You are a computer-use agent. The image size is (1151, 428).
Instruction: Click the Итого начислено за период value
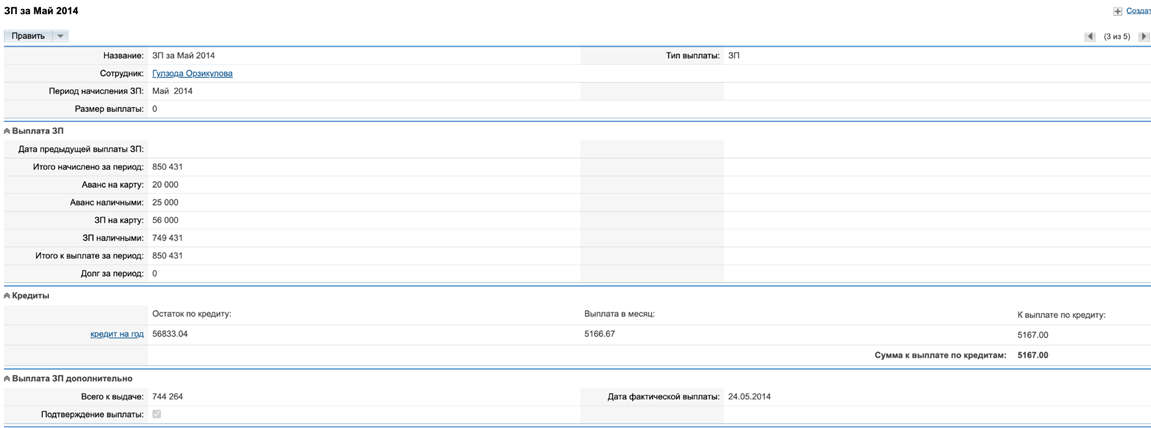[x=167, y=167]
